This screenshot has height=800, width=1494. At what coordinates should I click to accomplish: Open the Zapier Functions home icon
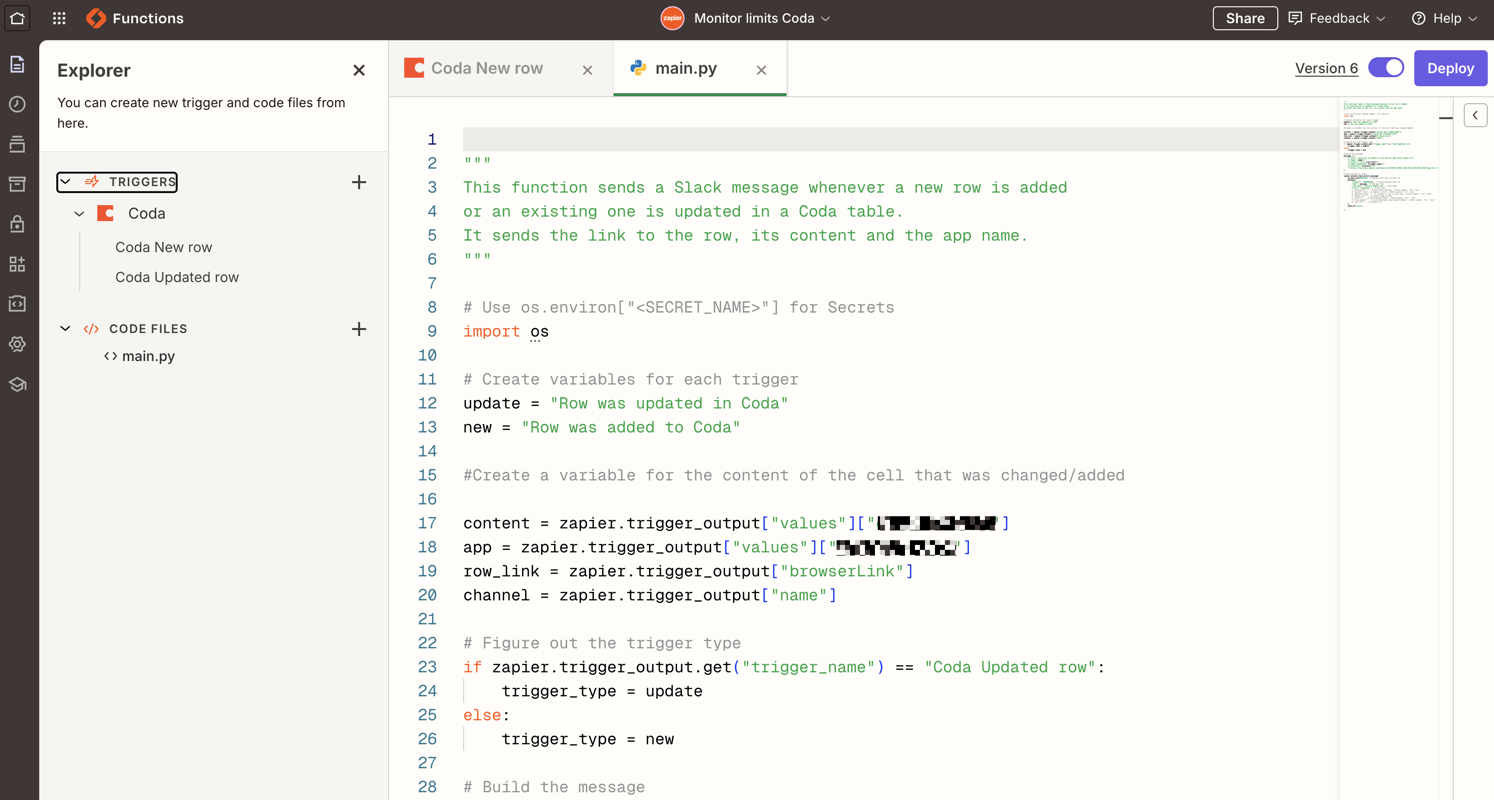[x=17, y=18]
